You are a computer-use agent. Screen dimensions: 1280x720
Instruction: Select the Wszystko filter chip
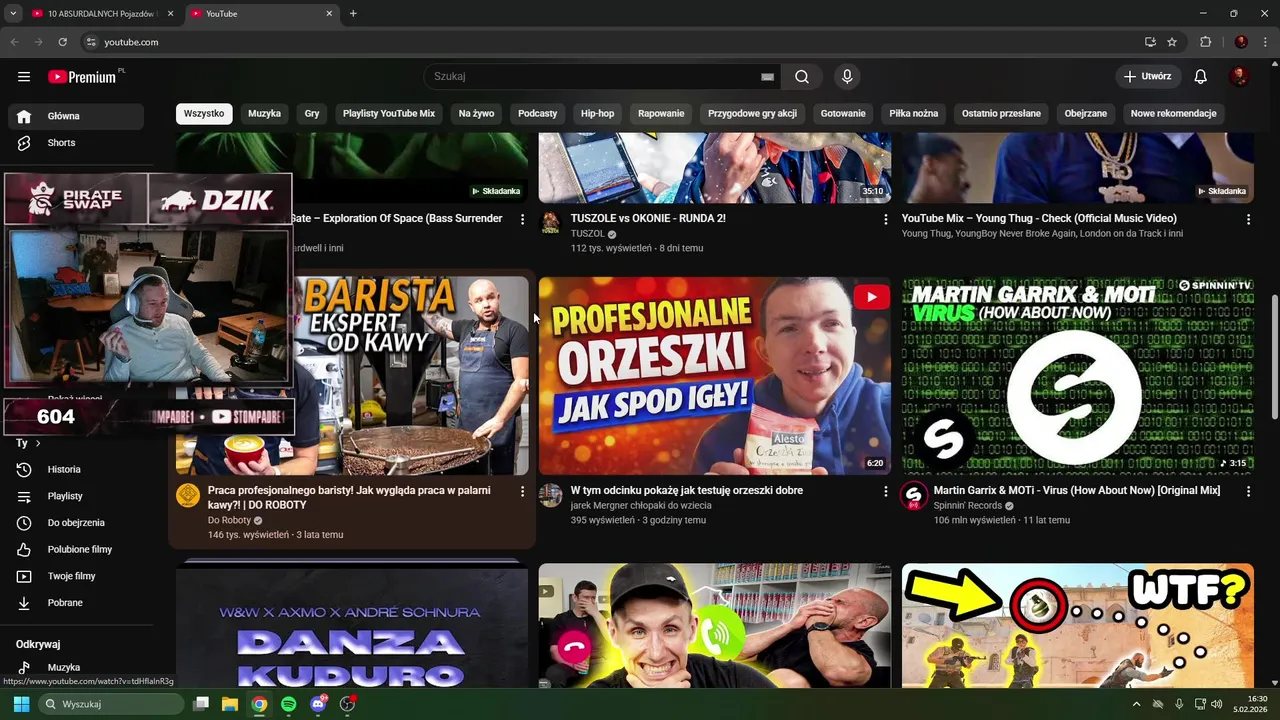(204, 114)
